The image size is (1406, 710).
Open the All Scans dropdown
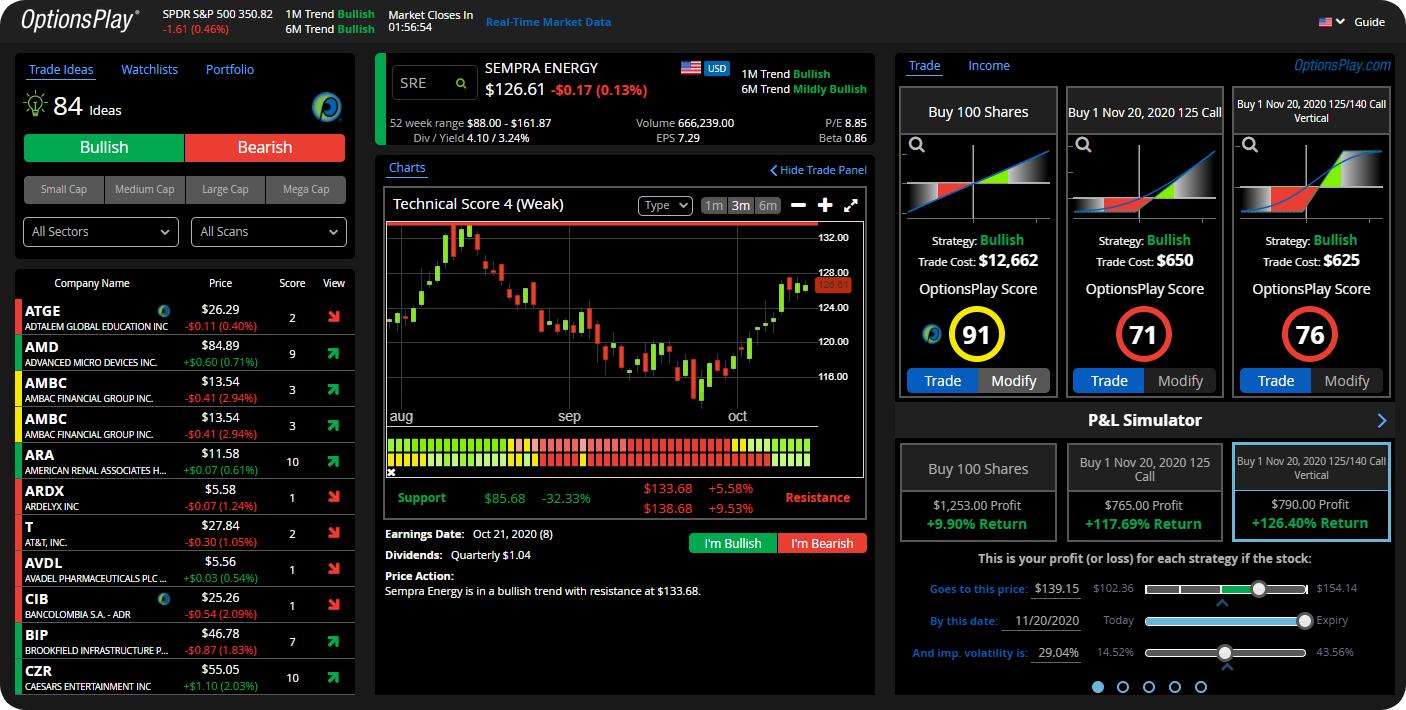point(269,232)
